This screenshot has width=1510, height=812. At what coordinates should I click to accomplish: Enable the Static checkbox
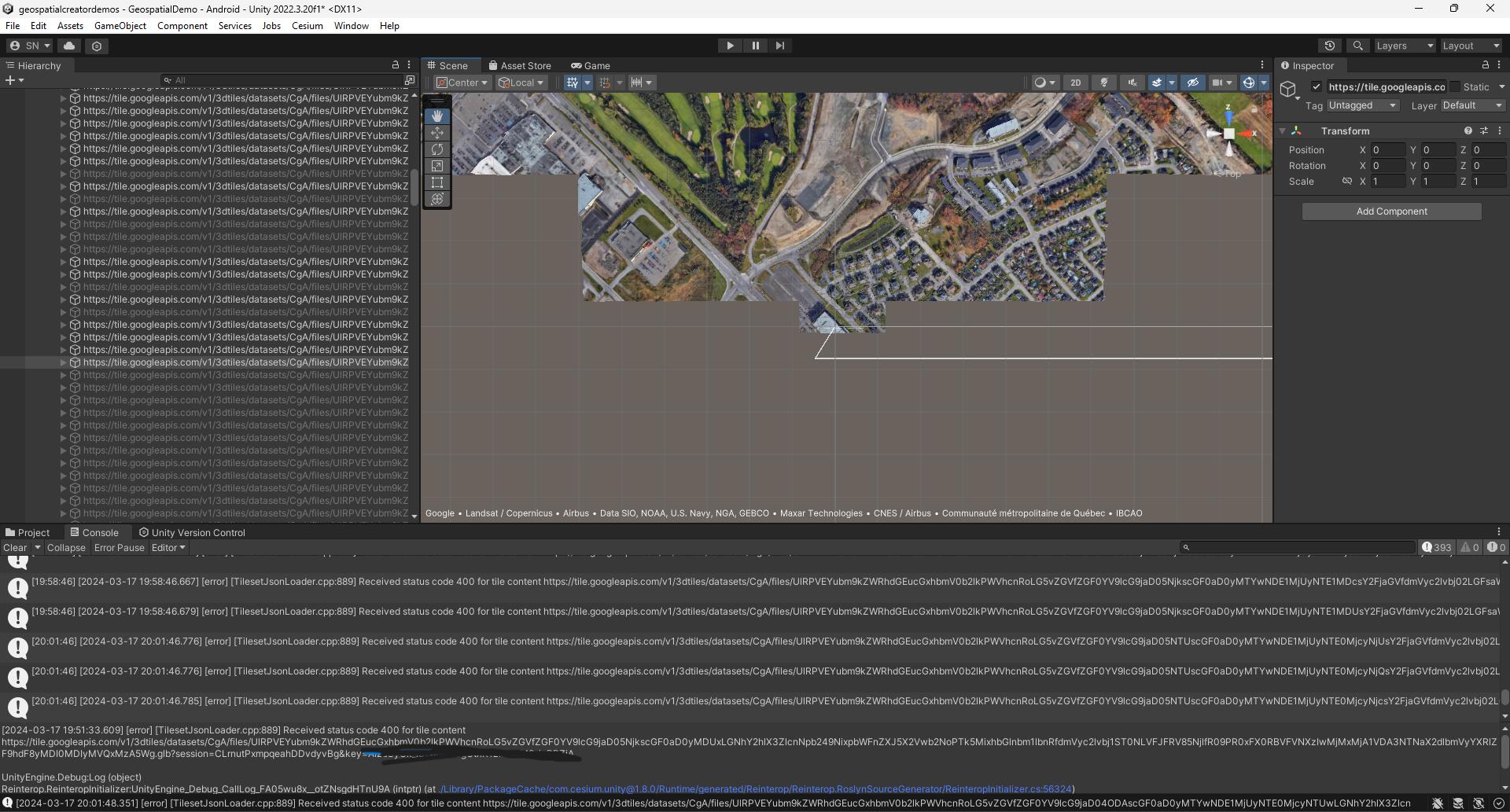(x=1455, y=86)
